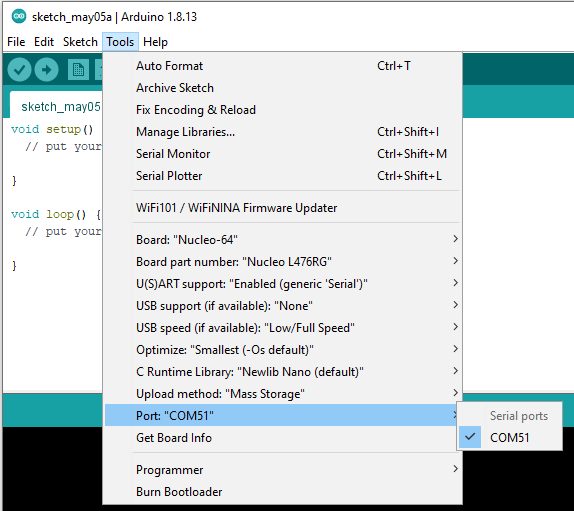
Task: Click the Upload arrow toolbar icon
Action: pyautogui.click(x=46, y=70)
